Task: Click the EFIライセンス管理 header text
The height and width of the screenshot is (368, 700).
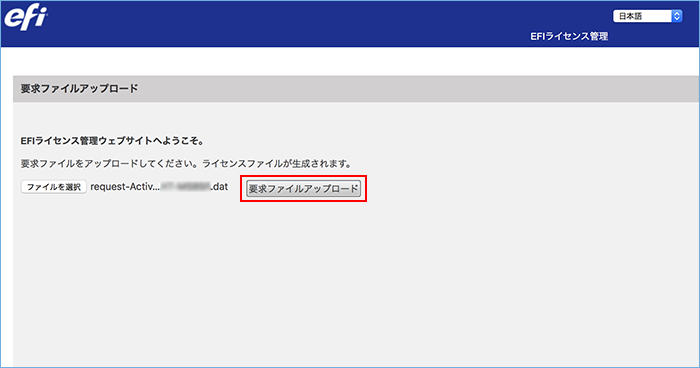Action: 569,37
